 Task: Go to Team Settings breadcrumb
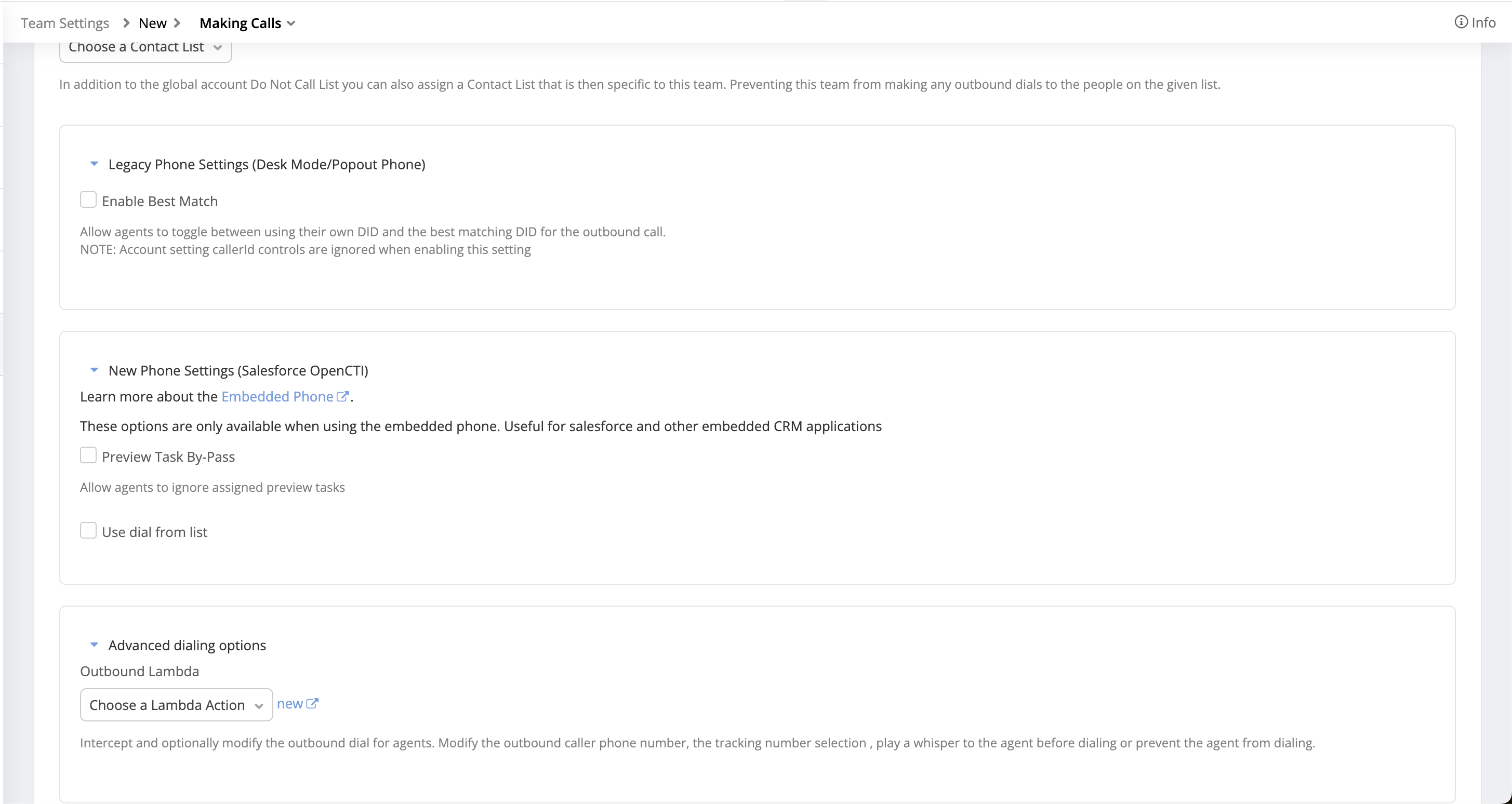(64, 23)
